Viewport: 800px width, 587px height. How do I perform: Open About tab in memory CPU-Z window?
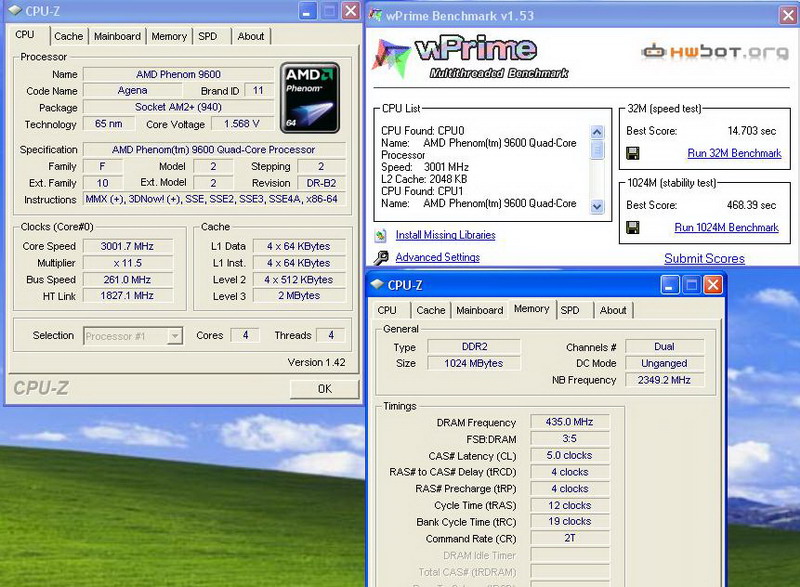tap(613, 310)
